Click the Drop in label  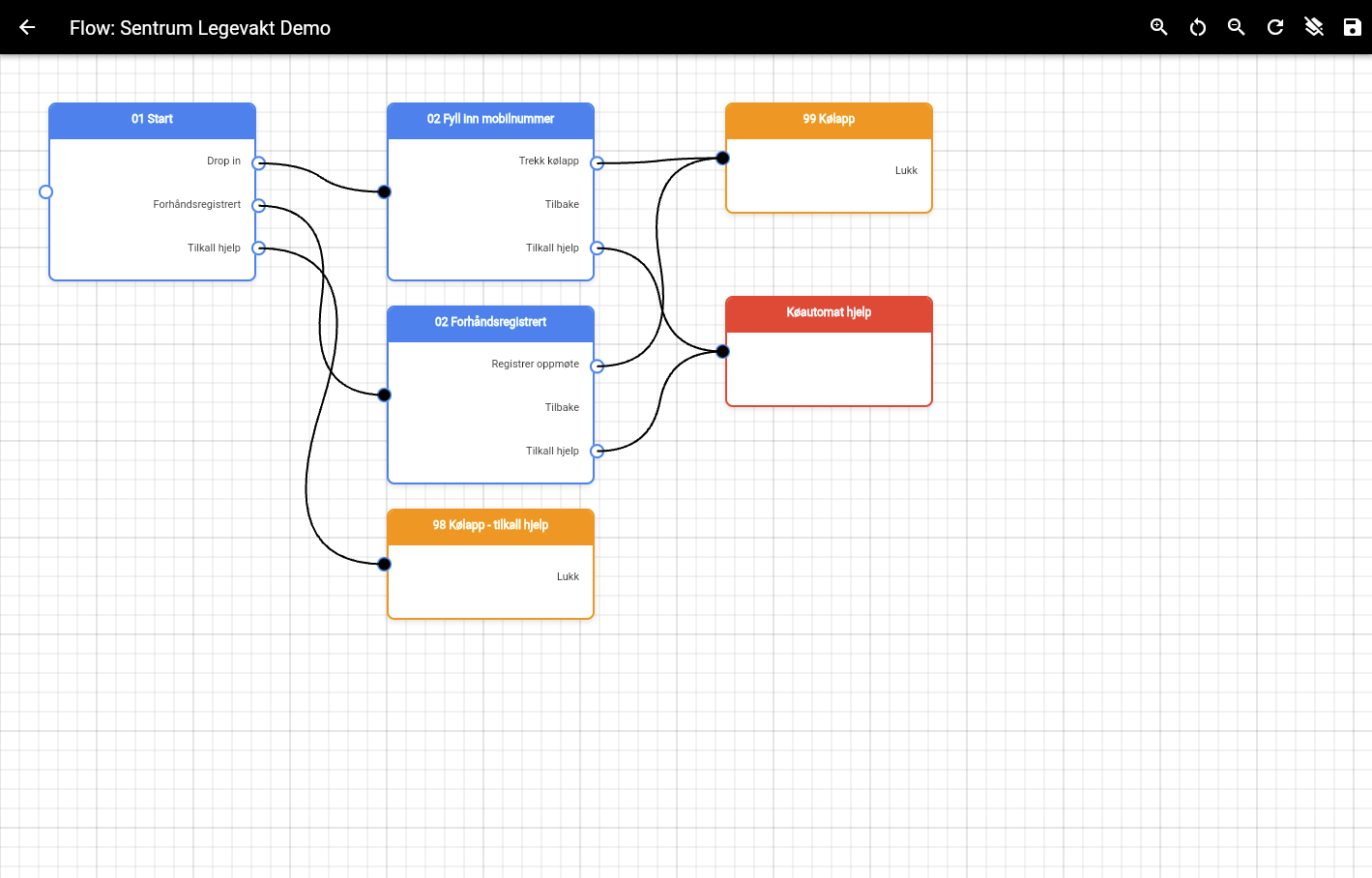(x=223, y=161)
